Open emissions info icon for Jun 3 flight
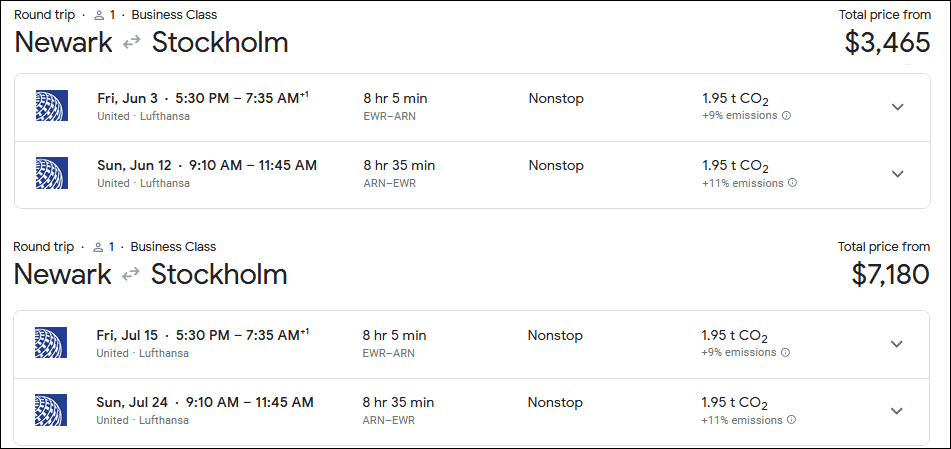Image resolution: width=951 pixels, height=449 pixels. (x=786, y=116)
